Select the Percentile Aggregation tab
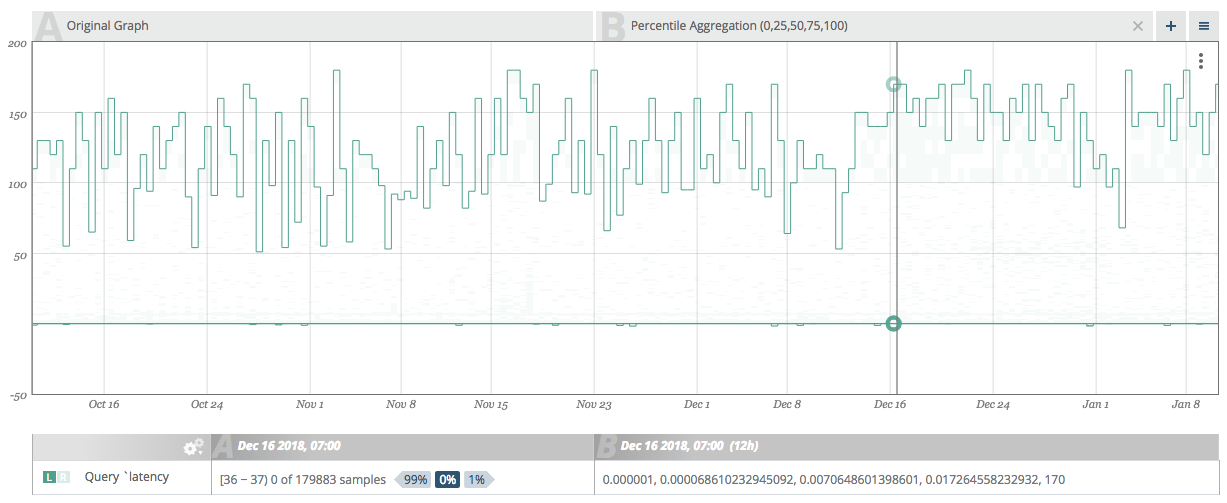1227x503 pixels. pos(739,26)
